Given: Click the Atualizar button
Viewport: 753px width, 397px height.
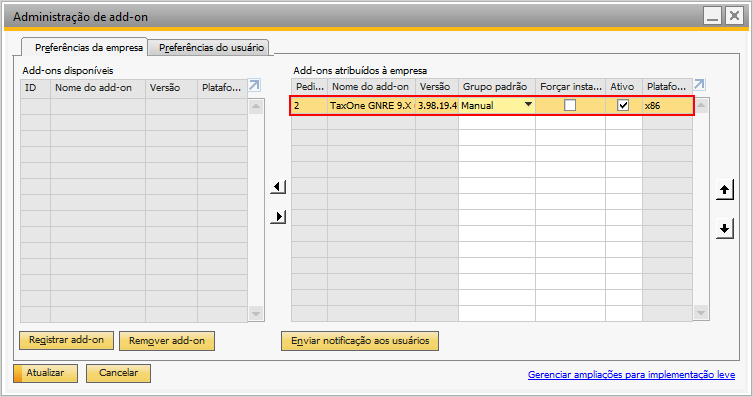Looking at the screenshot, I should pos(46,373).
